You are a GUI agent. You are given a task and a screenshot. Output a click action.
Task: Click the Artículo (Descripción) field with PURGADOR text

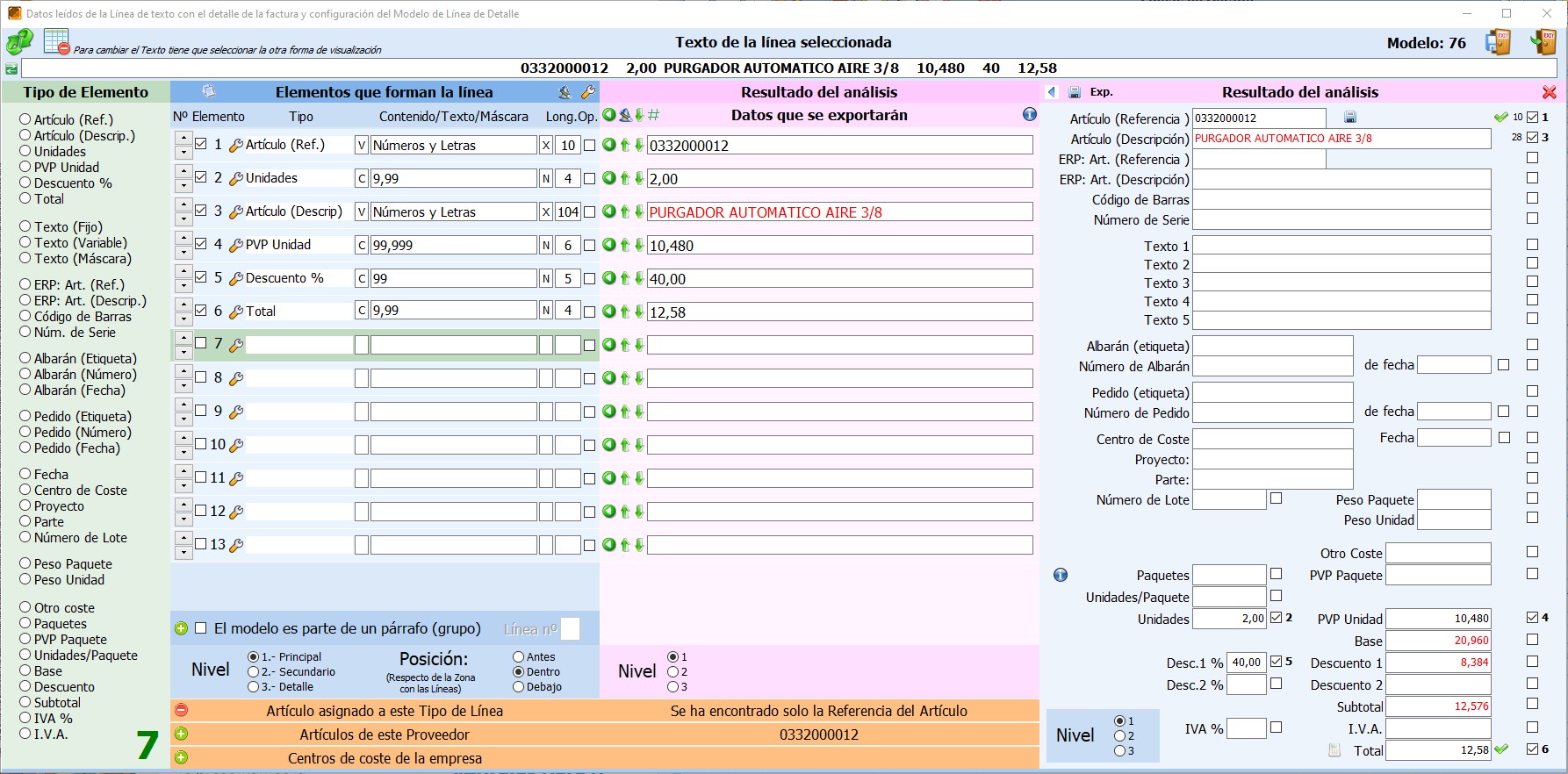[x=1341, y=139]
